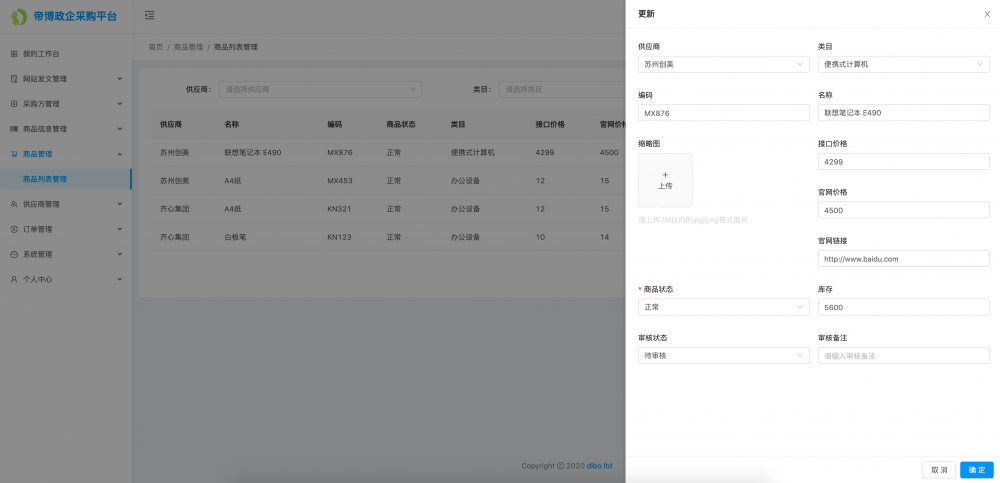Focus the 库存 field showing 5600
This screenshot has width=1000, height=483.
click(x=903, y=307)
